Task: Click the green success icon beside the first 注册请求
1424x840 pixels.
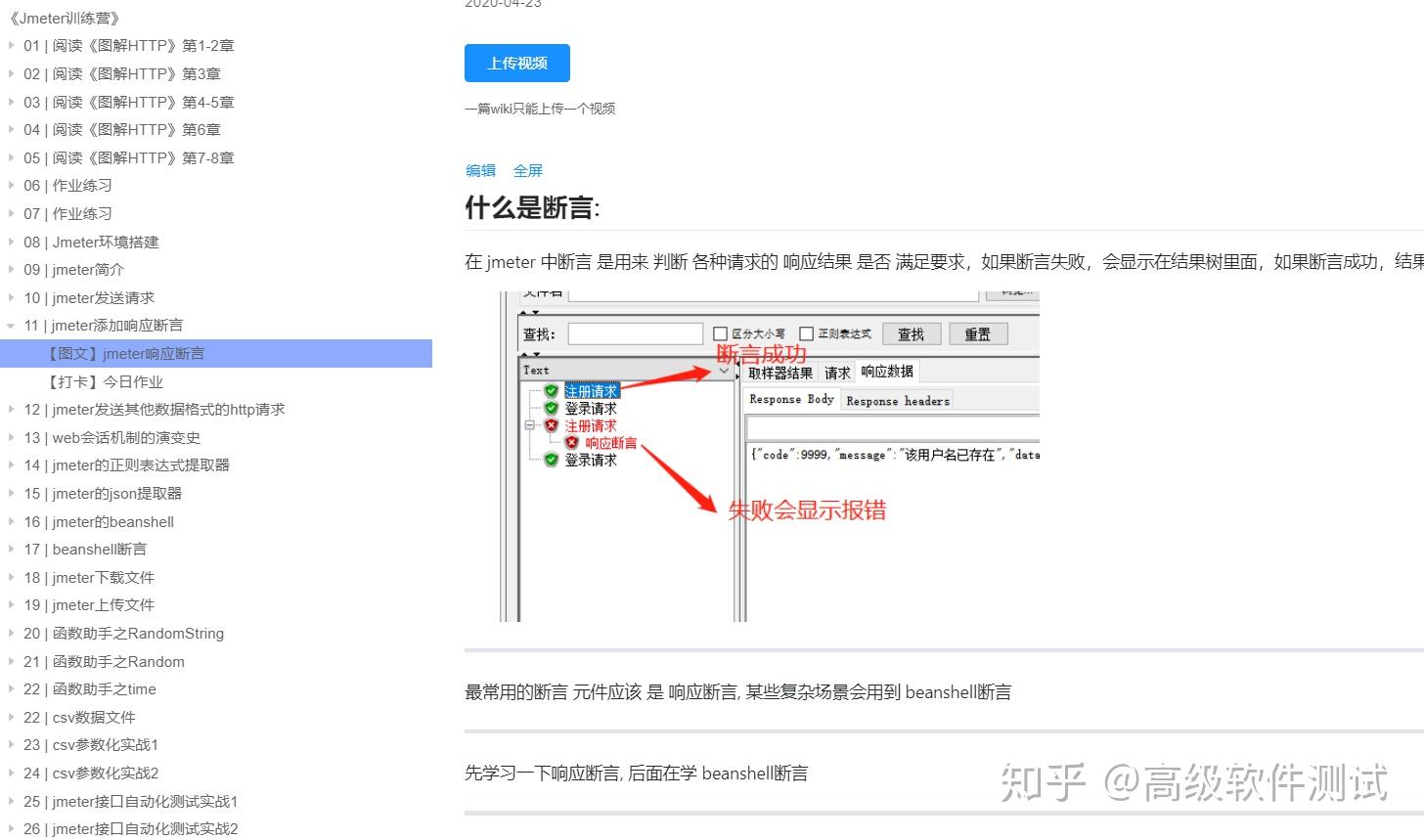Action: point(552,391)
